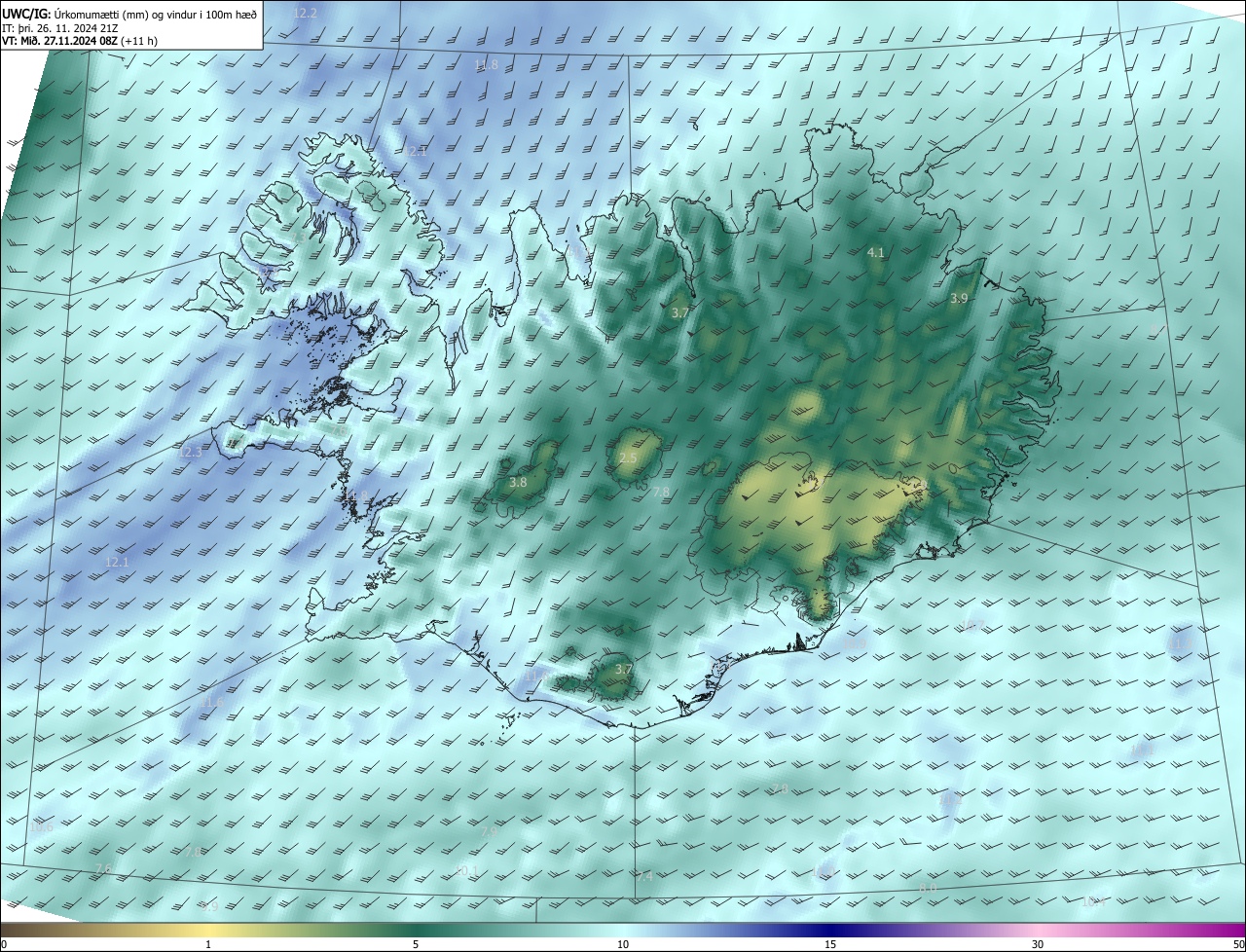Click the 11.8 value label over the sea
Viewport: 1246px width, 952px height.
pos(486,65)
